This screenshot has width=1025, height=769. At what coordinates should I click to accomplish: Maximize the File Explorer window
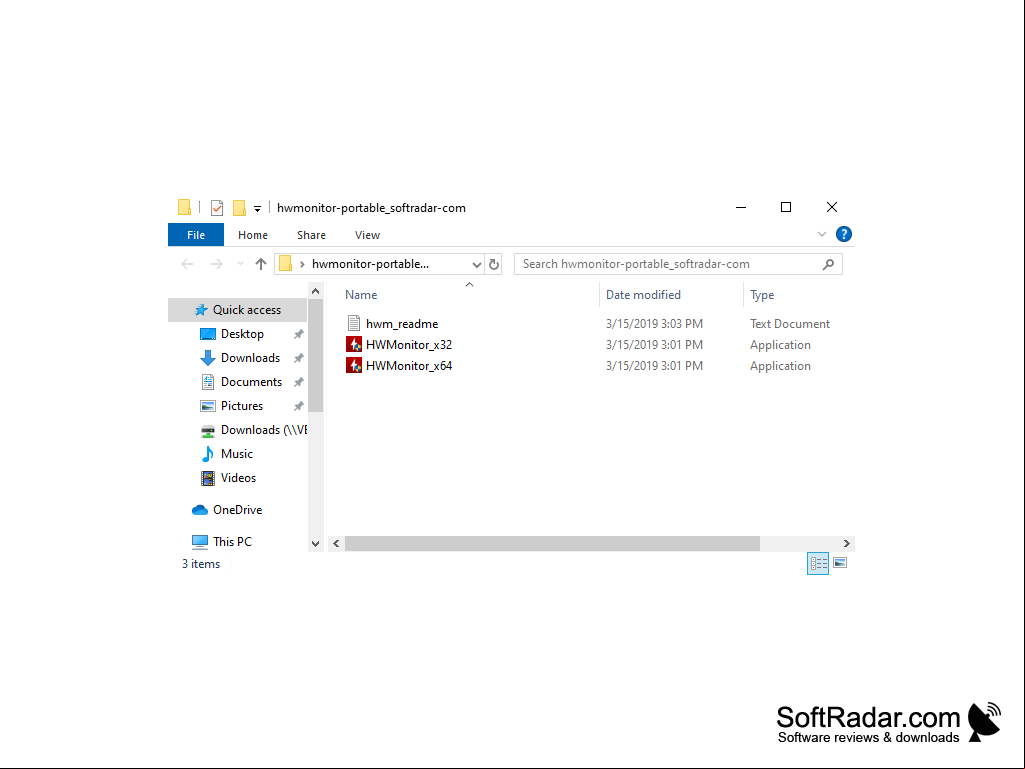pos(786,207)
